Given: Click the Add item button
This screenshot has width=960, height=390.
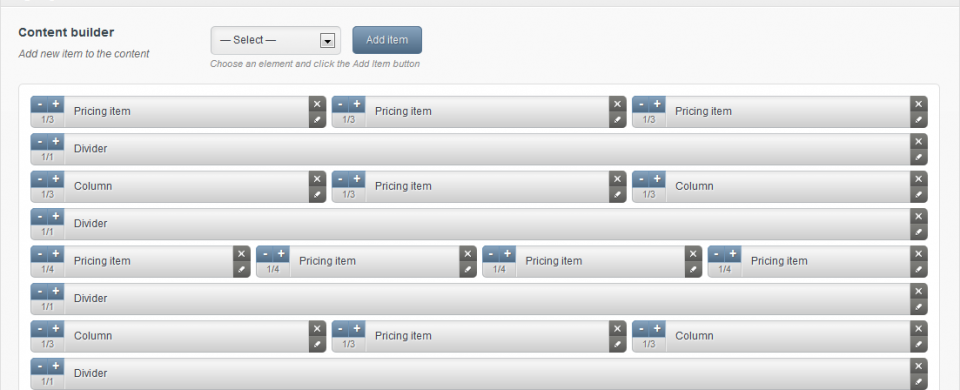Looking at the screenshot, I should tap(387, 40).
